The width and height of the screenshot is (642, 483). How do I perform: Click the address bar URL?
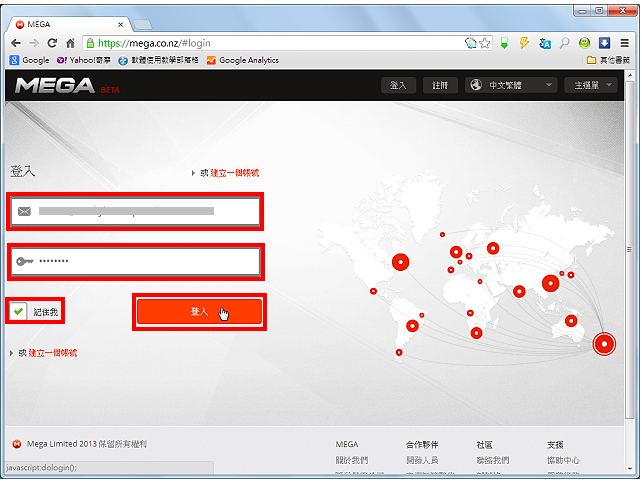point(154,43)
